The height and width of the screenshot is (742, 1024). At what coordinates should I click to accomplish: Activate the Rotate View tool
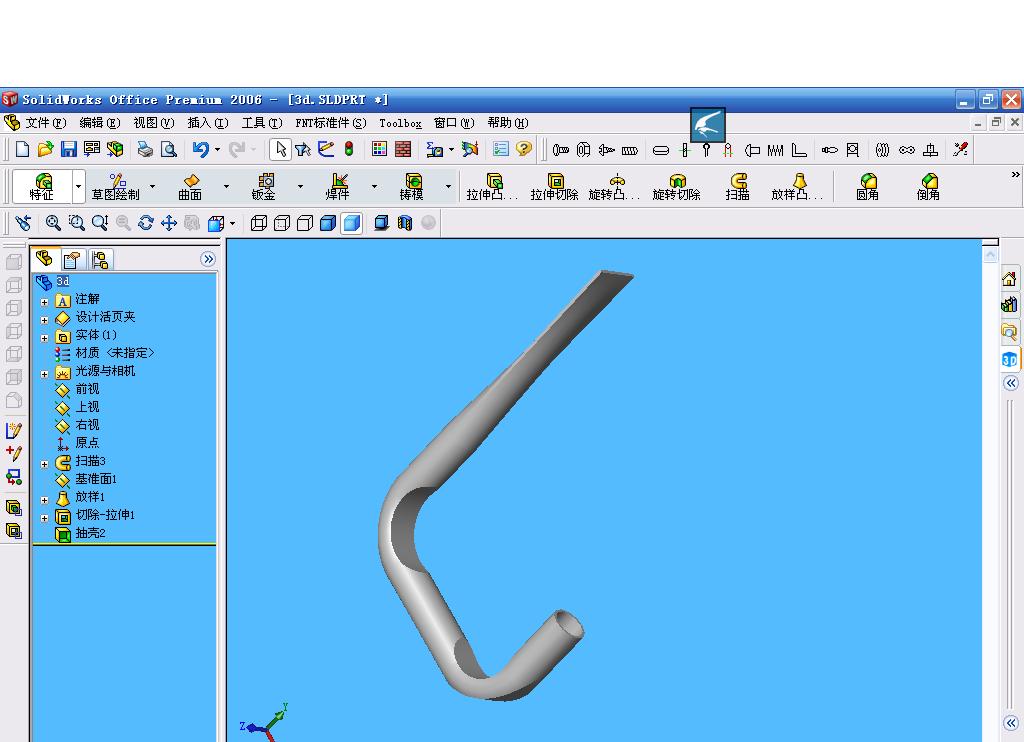pos(146,223)
